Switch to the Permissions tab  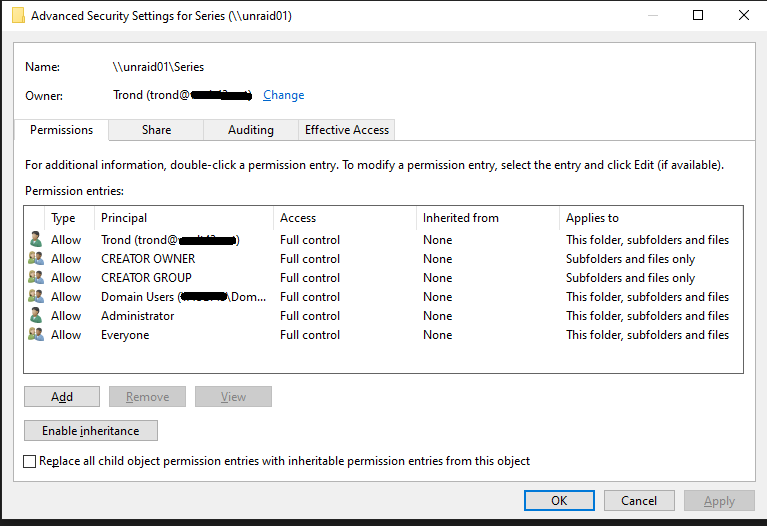pos(62,130)
